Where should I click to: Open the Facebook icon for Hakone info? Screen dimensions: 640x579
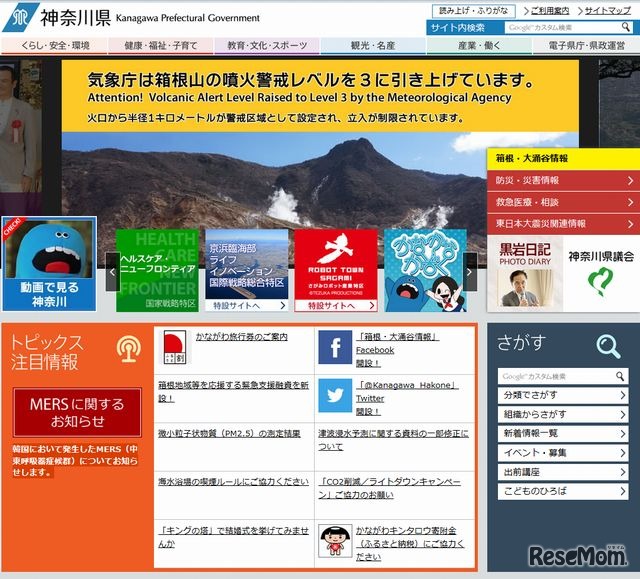335,347
